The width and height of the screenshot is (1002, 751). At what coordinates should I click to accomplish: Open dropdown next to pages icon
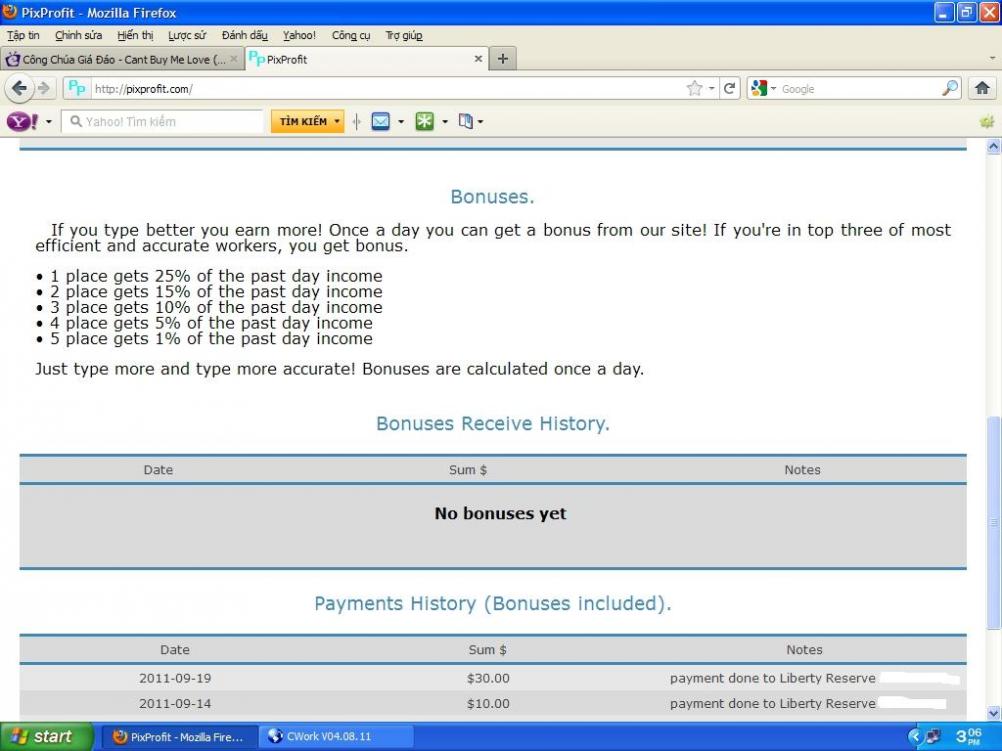click(x=481, y=121)
